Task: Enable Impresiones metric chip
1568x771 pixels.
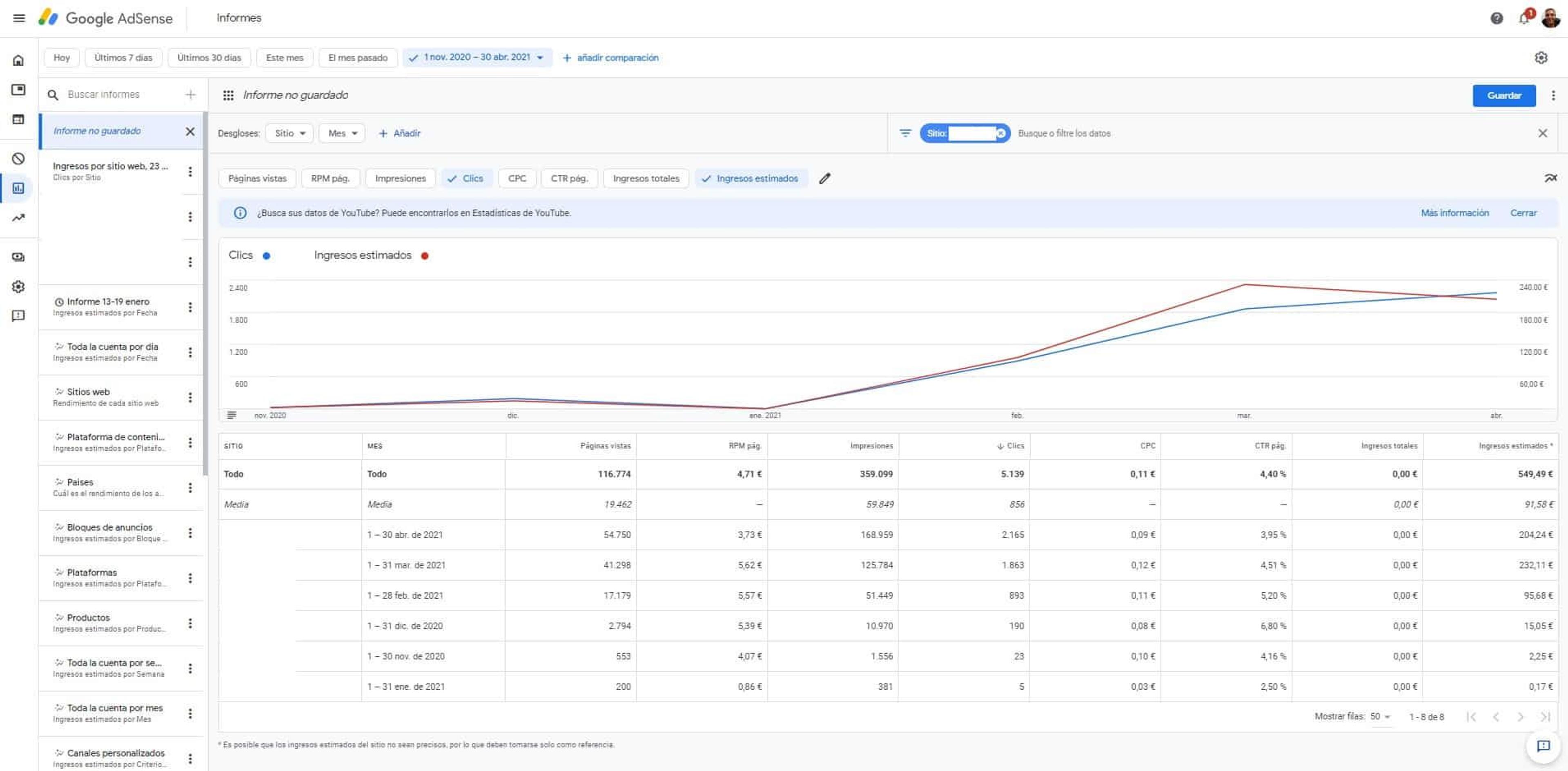Action: [x=400, y=179]
